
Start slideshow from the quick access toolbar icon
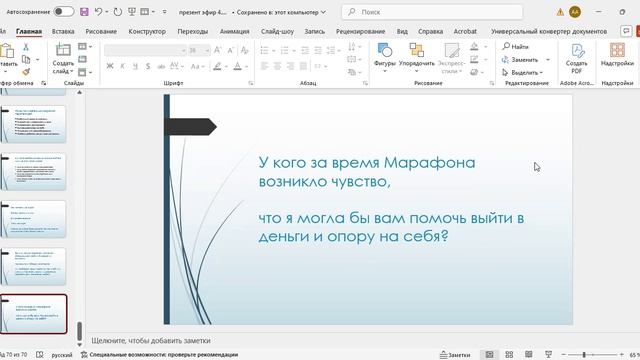pos(131,12)
